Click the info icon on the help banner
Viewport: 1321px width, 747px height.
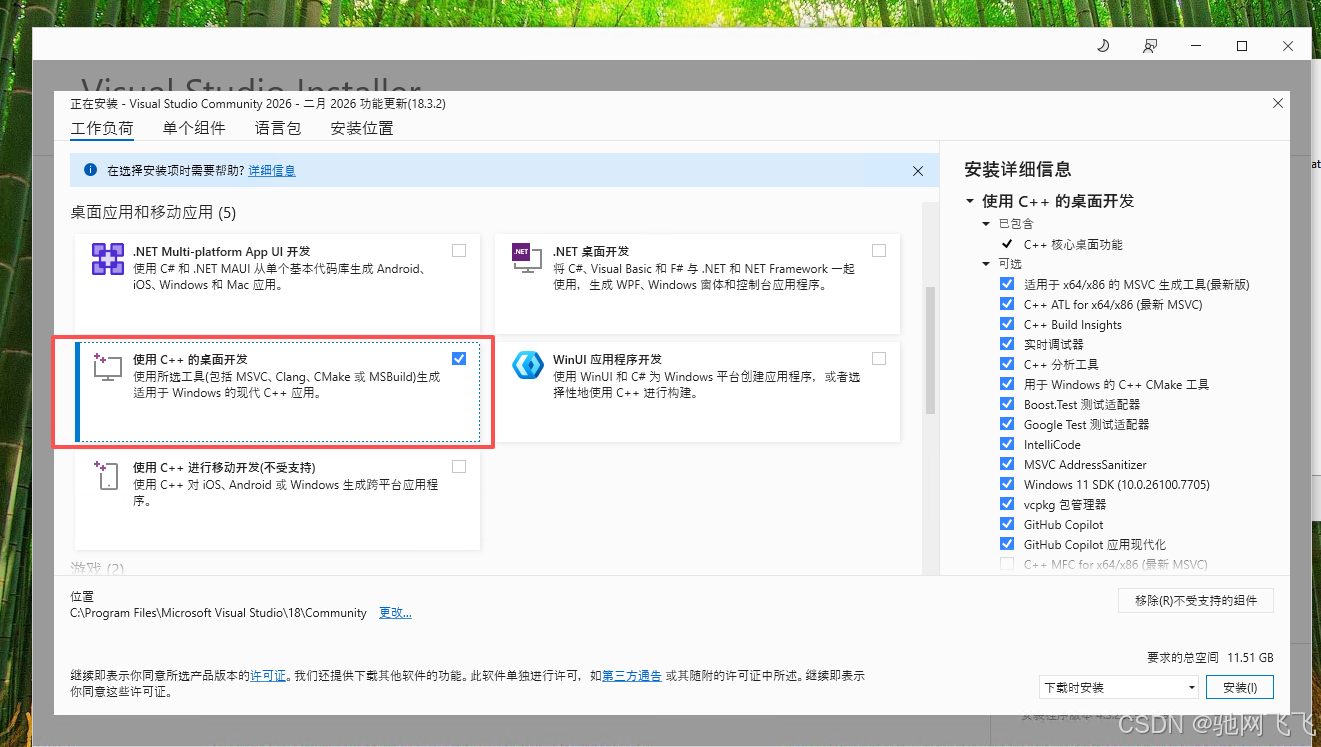click(93, 171)
